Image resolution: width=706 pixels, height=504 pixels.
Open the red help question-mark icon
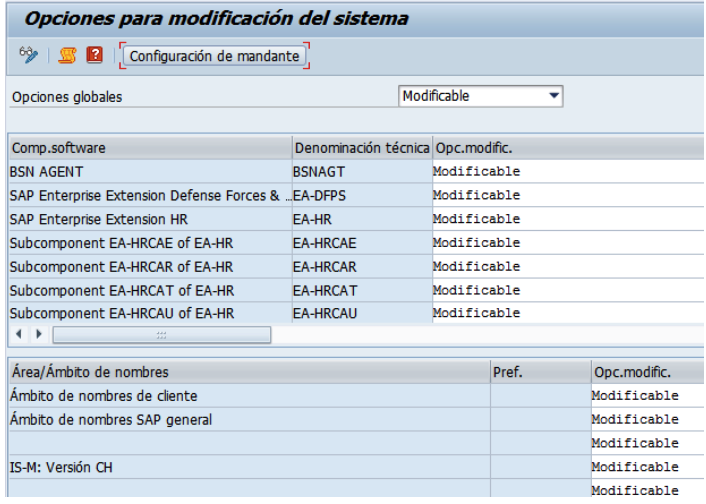point(95,55)
